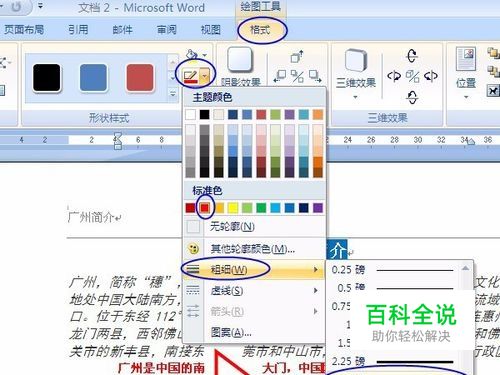Viewport: 500px width, 375px height.
Task: Open the 格式 ribbon tab
Action: [x=260, y=30]
